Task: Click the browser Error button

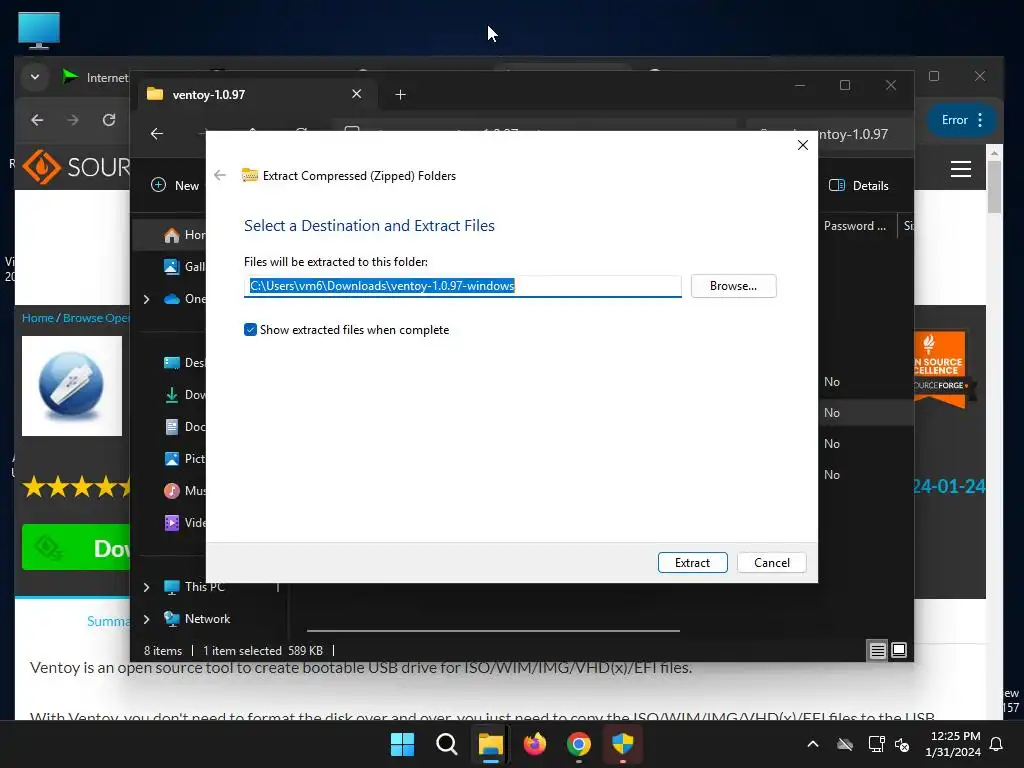Action: click(x=962, y=120)
